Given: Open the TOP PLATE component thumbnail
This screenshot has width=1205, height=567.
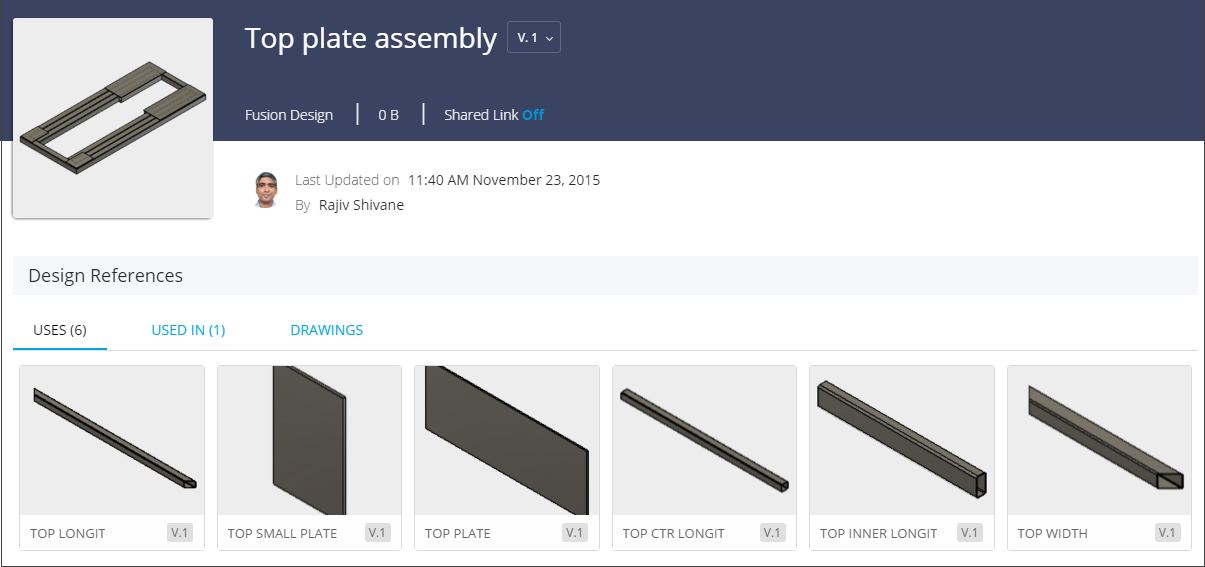Looking at the screenshot, I should click(x=507, y=441).
